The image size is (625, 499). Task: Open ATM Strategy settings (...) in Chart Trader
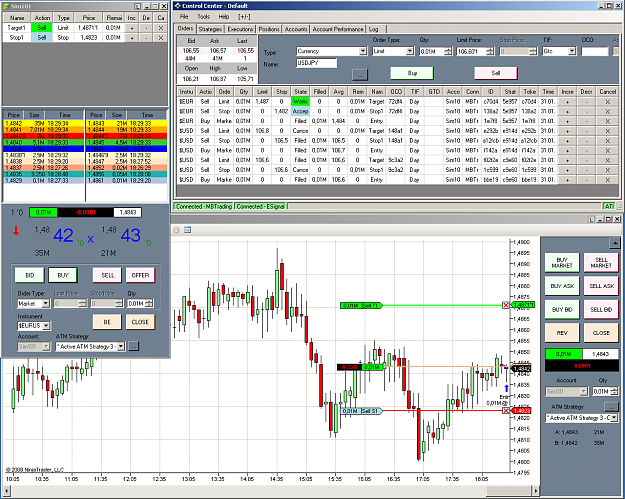(x=610, y=407)
